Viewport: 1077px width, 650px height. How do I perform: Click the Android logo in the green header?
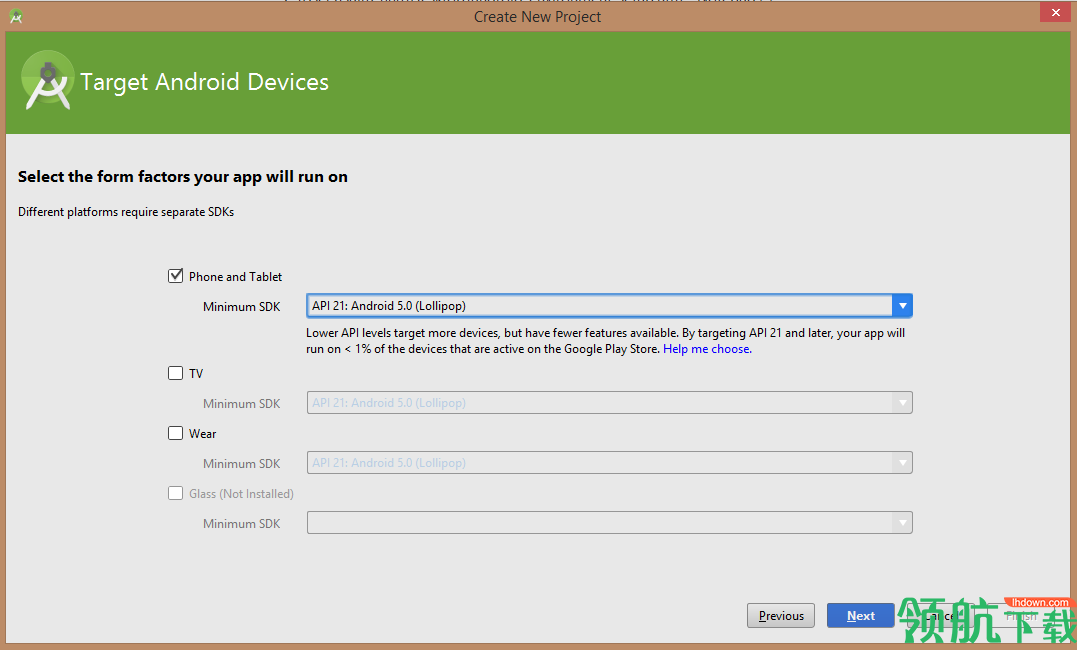pos(48,80)
